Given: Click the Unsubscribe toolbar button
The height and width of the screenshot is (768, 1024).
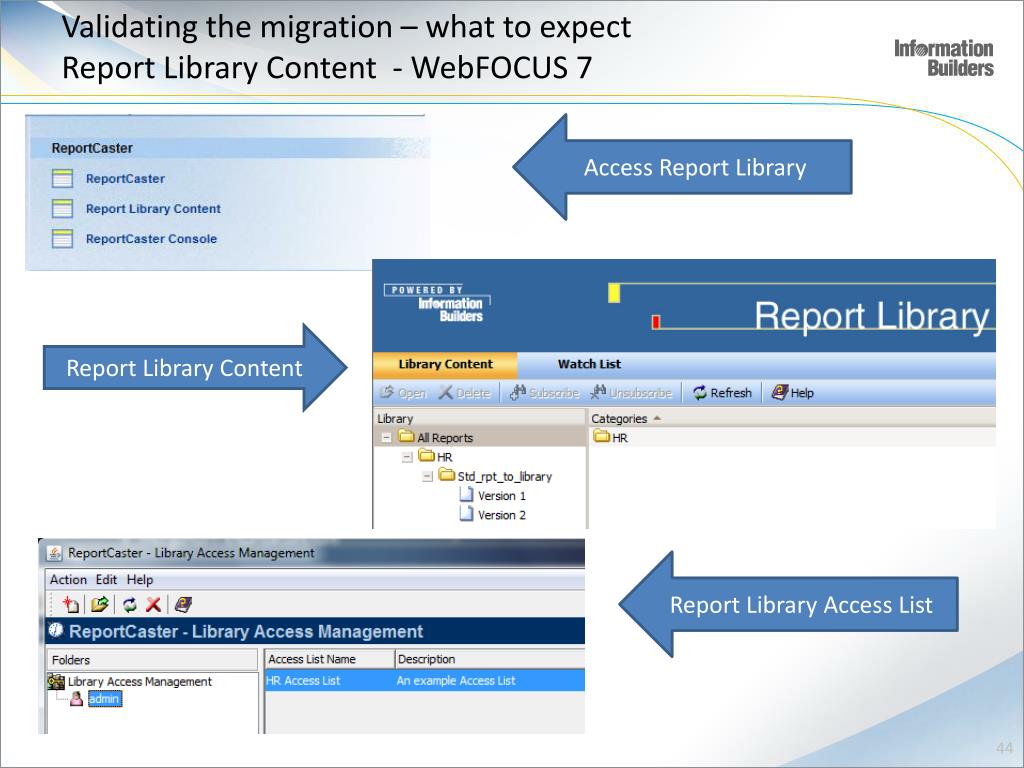Looking at the screenshot, I should pyautogui.click(x=631, y=392).
